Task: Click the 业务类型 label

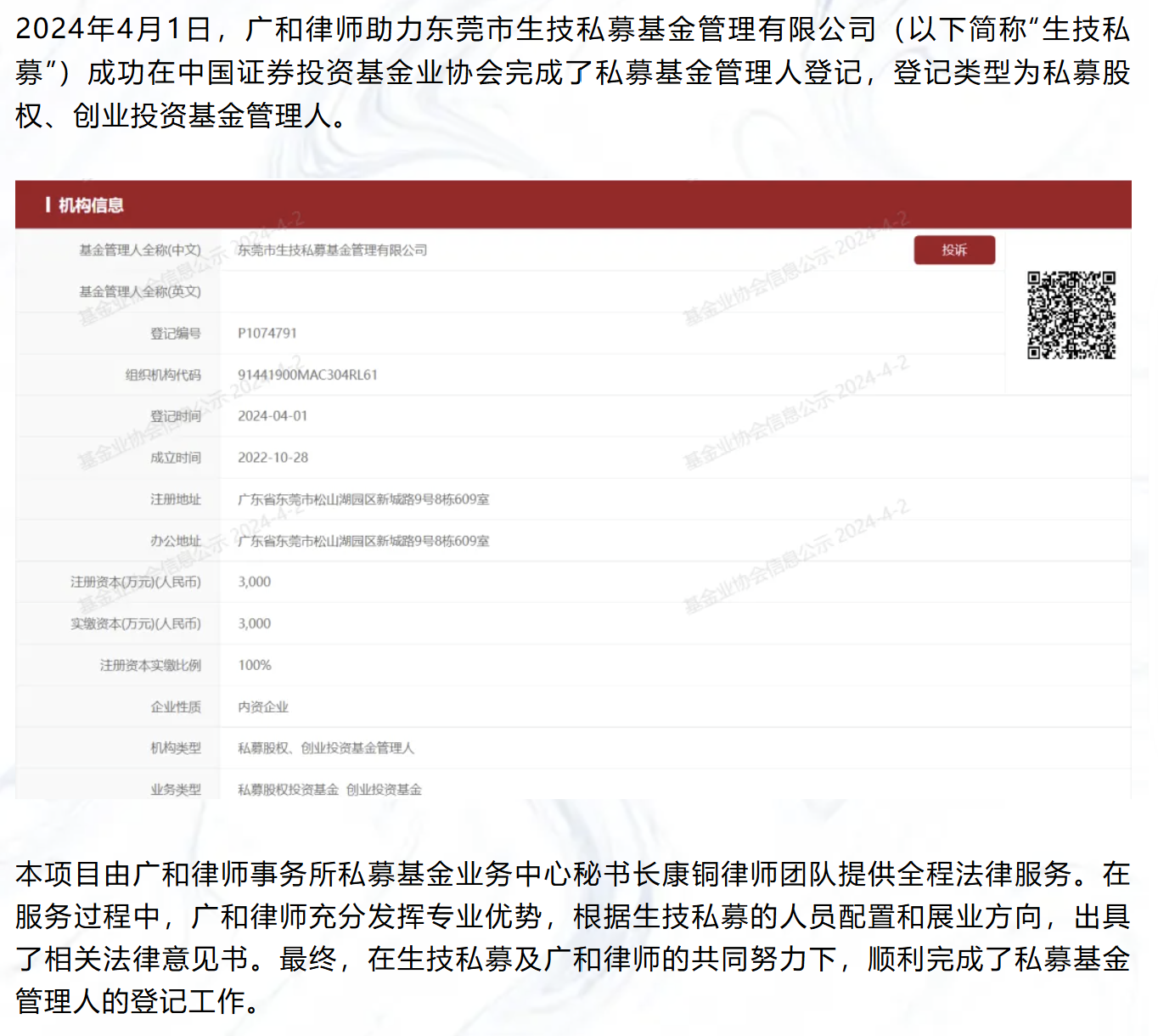Action: click(x=176, y=790)
